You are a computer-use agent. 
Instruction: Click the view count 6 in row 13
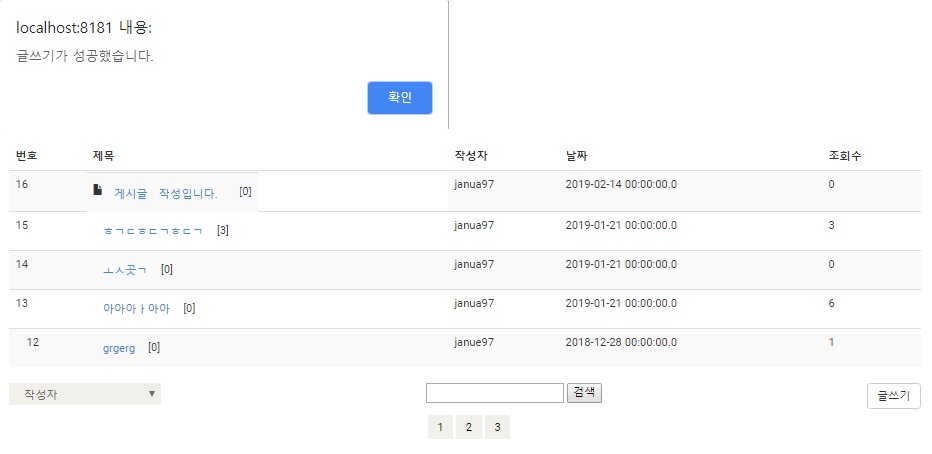point(832,304)
